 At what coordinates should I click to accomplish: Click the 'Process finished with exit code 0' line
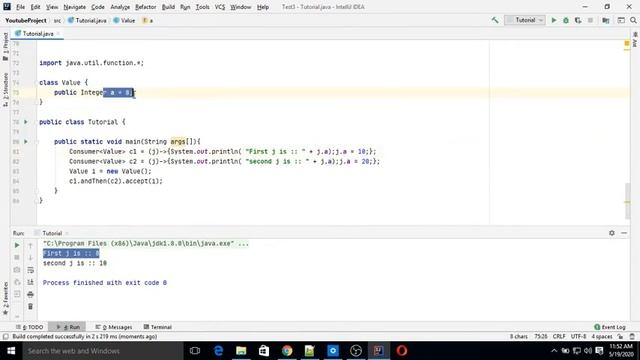105,282
